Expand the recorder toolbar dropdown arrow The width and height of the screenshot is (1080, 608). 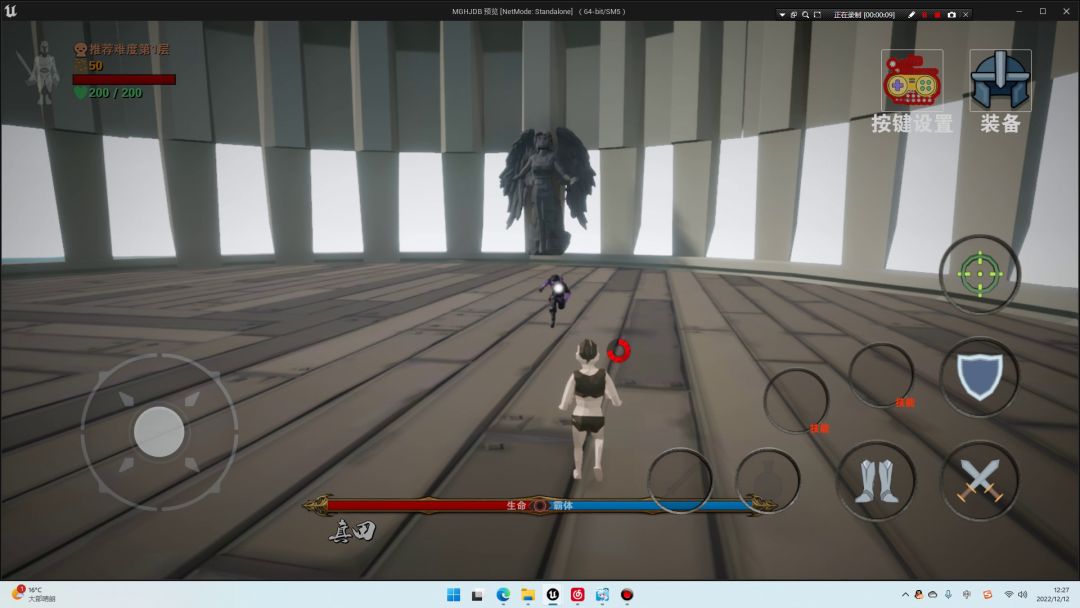[782, 15]
